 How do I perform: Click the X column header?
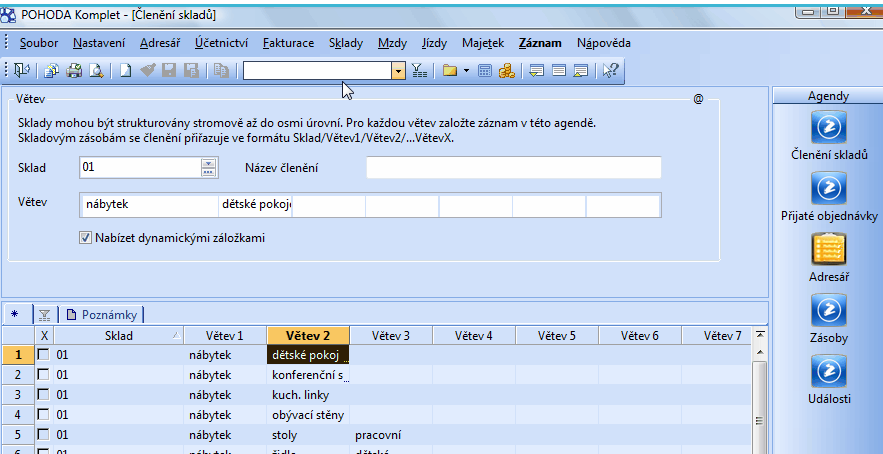(x=44, y=336)
